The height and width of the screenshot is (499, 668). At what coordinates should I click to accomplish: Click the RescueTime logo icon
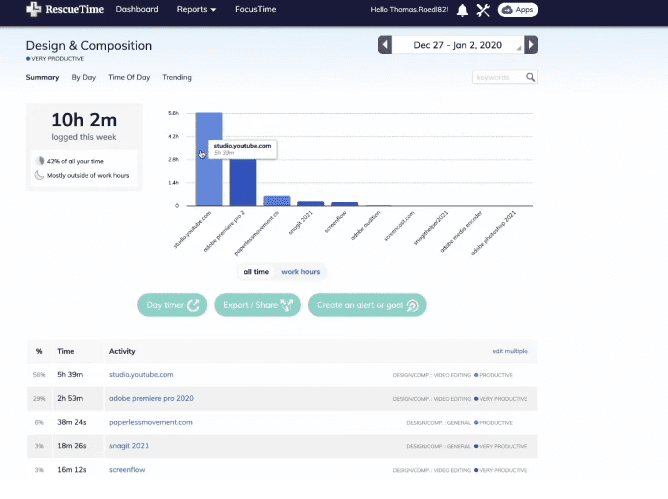pos(35,10)
